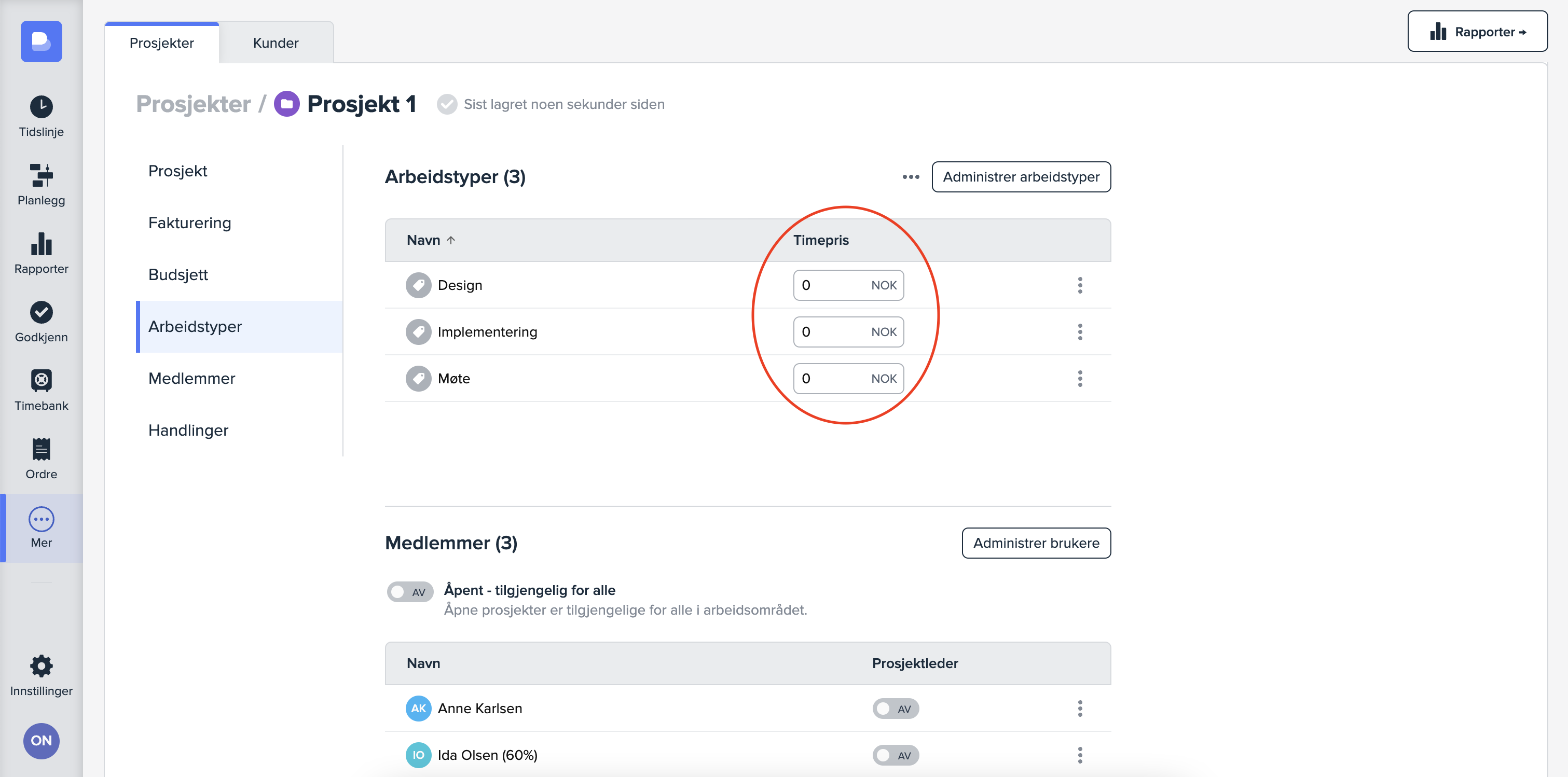Image resolution: width=1568 pixels, height=777 pixels.
Task: Open options menu for Møte row
Action: point(1080,379)
